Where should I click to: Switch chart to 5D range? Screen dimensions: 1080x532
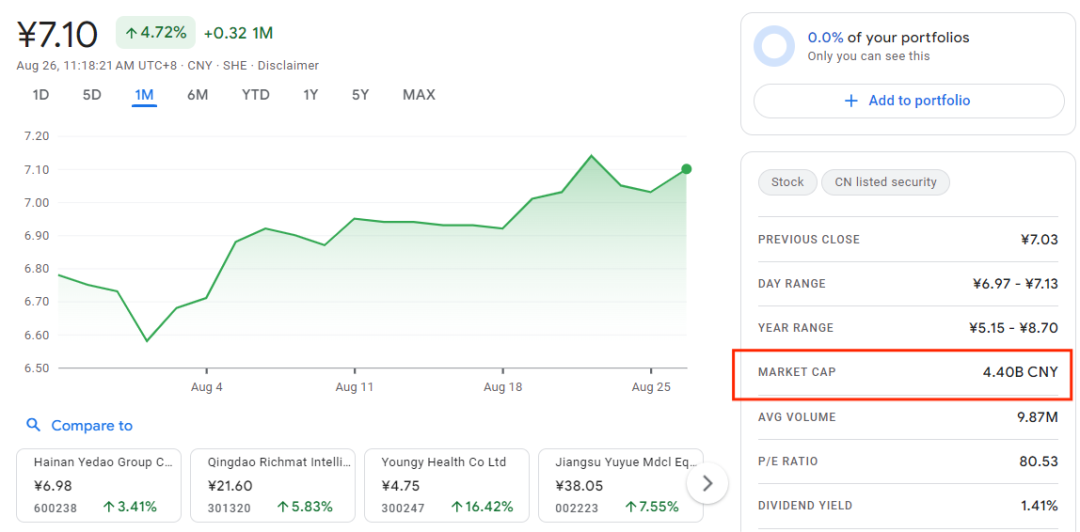pos(92,95)
